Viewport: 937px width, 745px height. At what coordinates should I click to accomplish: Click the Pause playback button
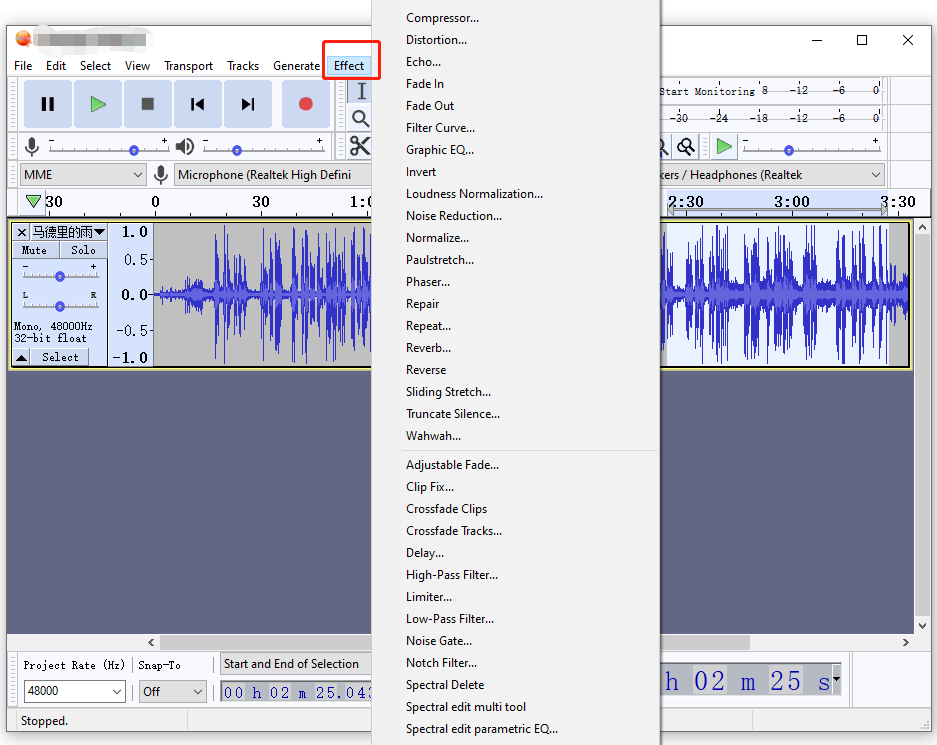point(48,105)
